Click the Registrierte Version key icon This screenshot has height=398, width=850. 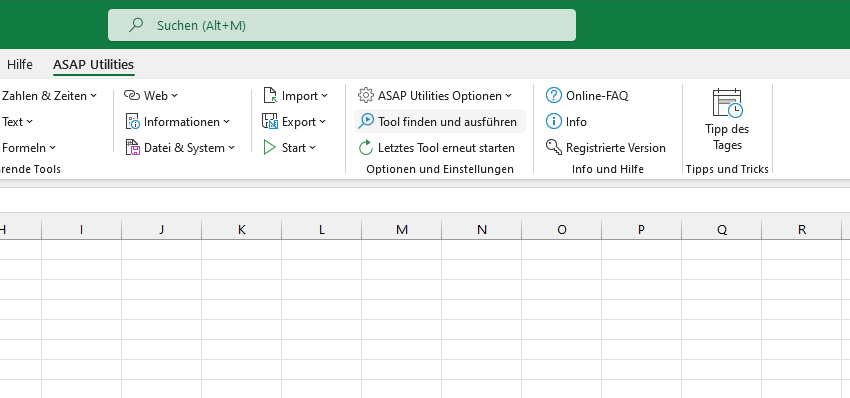point(553,147)
